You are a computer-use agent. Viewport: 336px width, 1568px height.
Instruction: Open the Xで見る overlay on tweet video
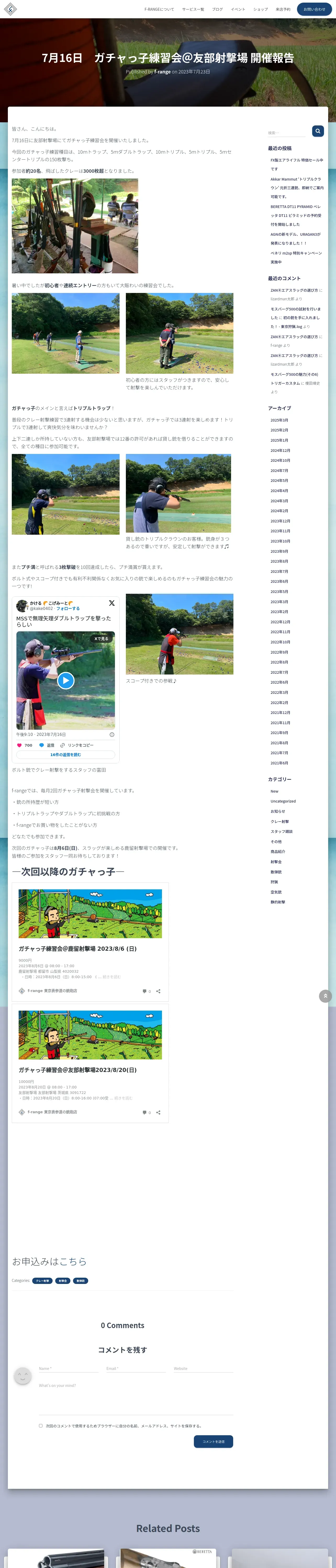click(x=101, y=638)
